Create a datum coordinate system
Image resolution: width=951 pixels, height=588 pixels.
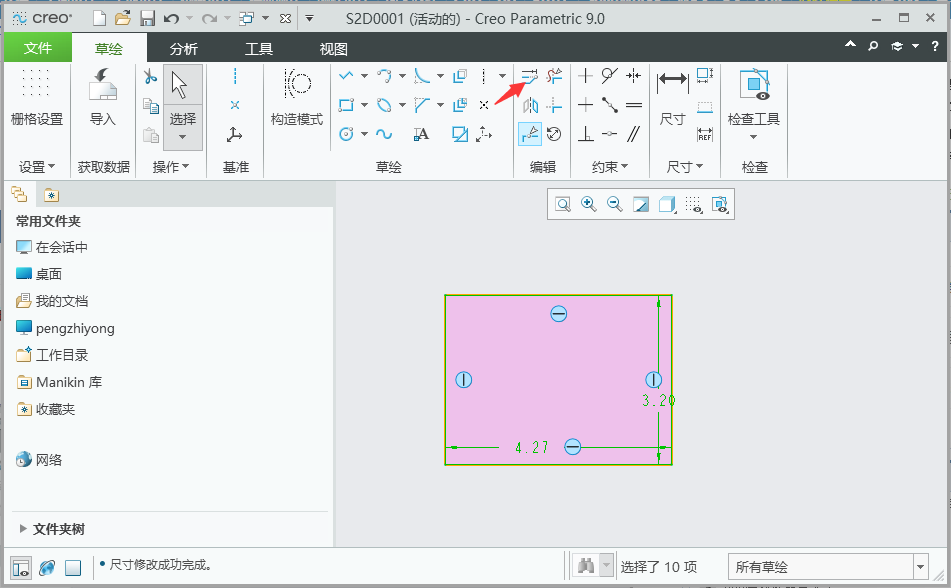(235, 135)
